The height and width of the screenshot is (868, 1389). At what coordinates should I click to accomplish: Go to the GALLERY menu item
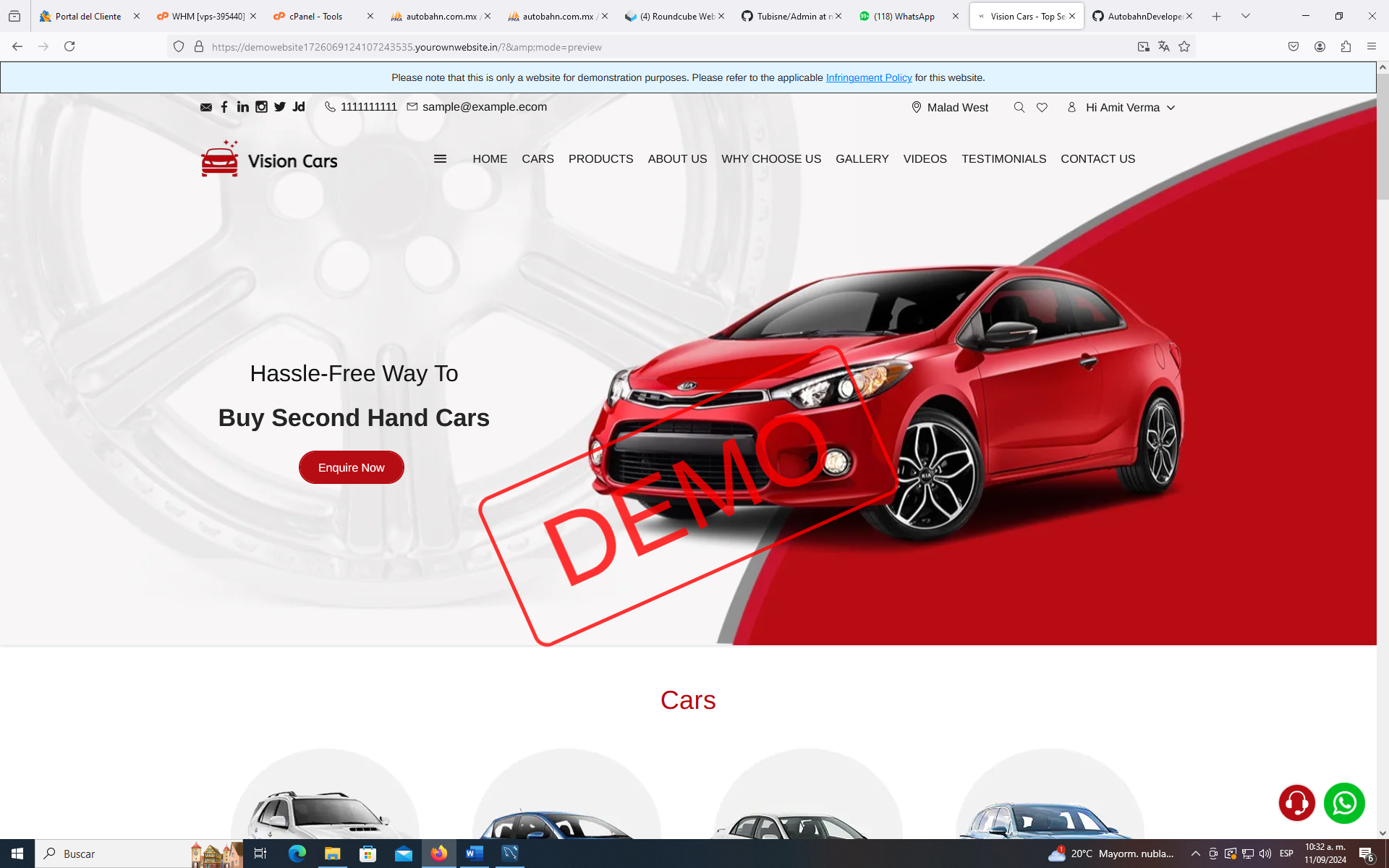(x=862, y=159)
